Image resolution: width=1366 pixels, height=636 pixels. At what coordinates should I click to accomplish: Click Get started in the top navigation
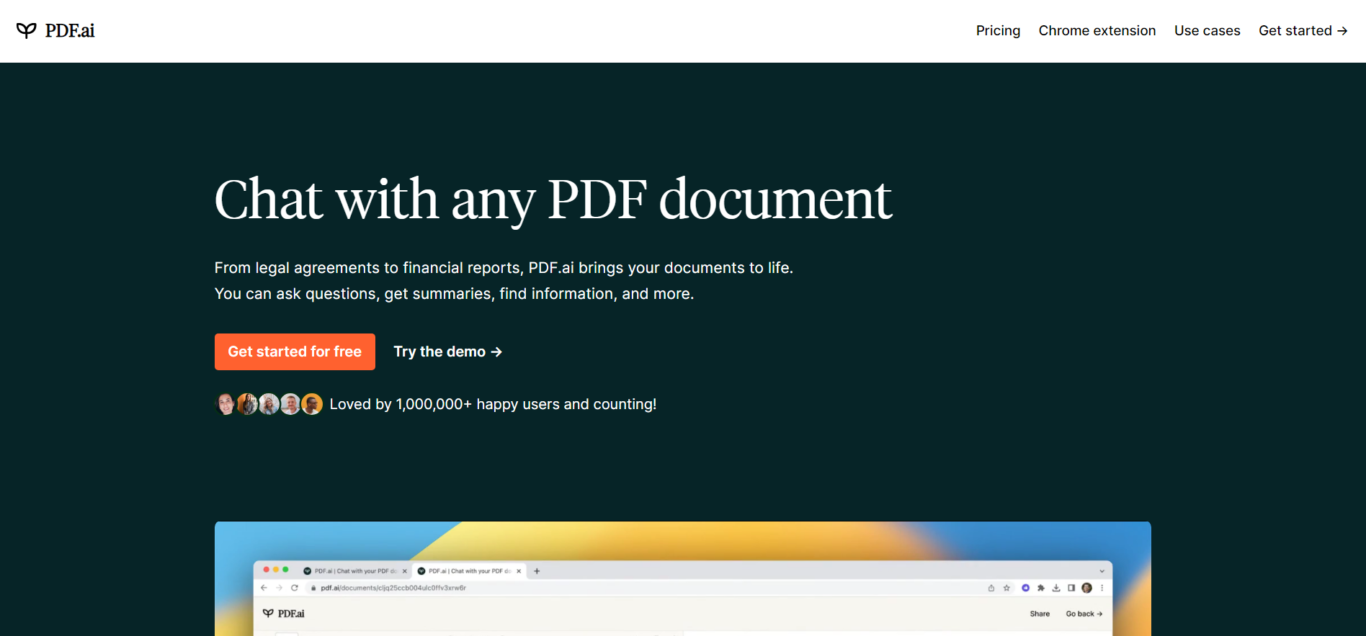[1303, 31]
